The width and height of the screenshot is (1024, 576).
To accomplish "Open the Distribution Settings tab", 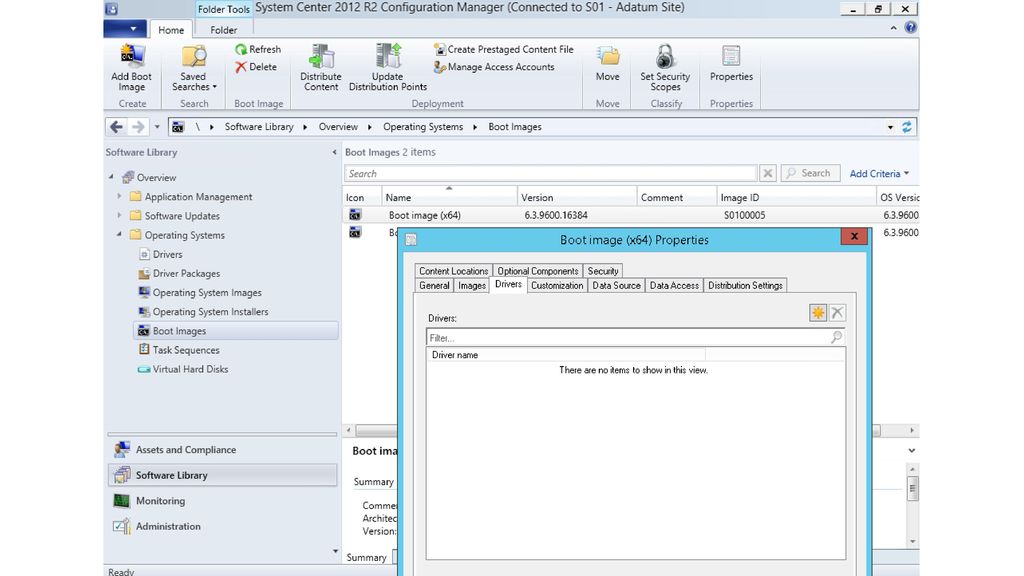I will tap(745, 285).
